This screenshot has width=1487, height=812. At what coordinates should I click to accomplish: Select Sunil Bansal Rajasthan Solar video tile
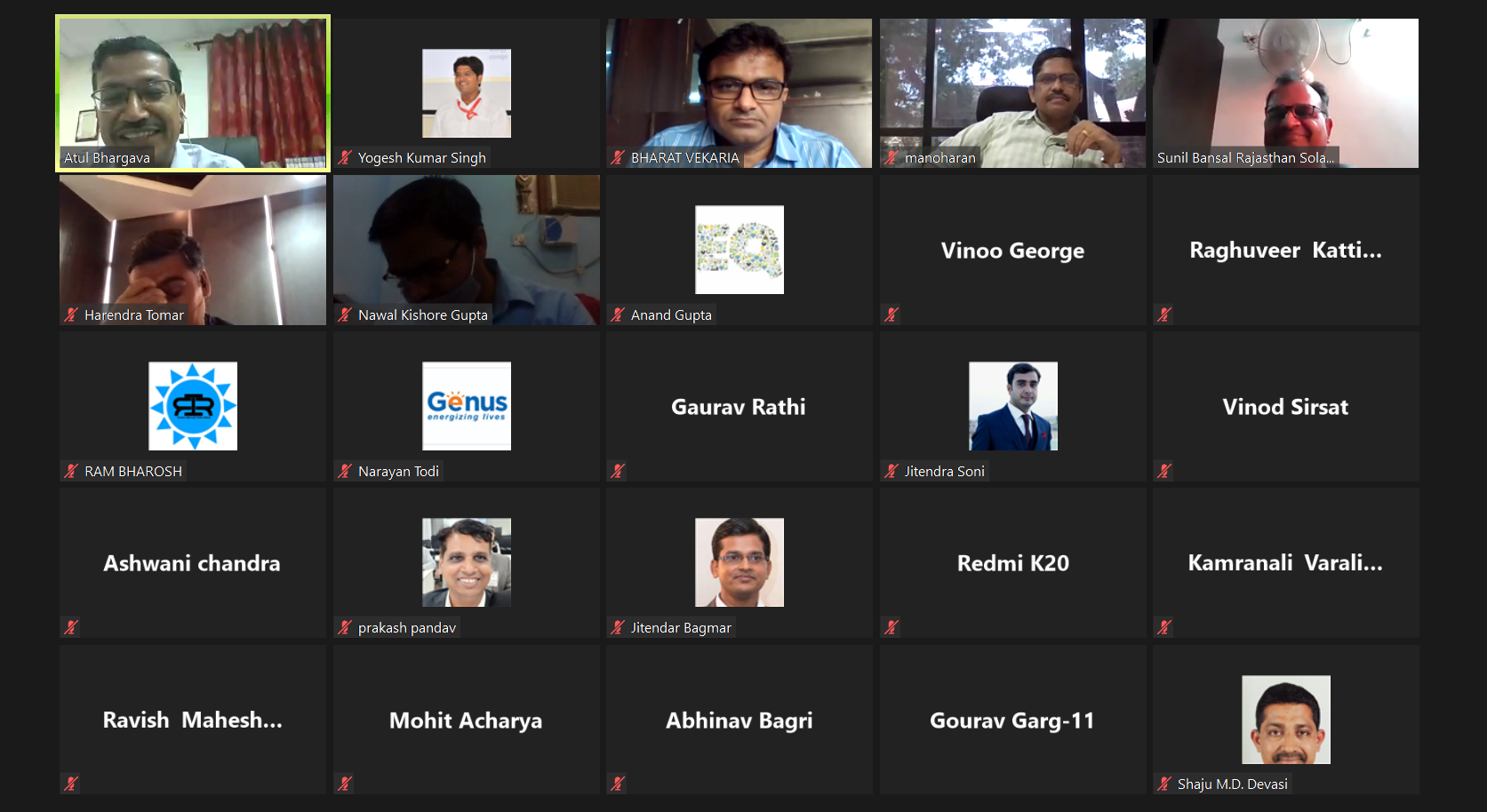tap(1285, 93)
